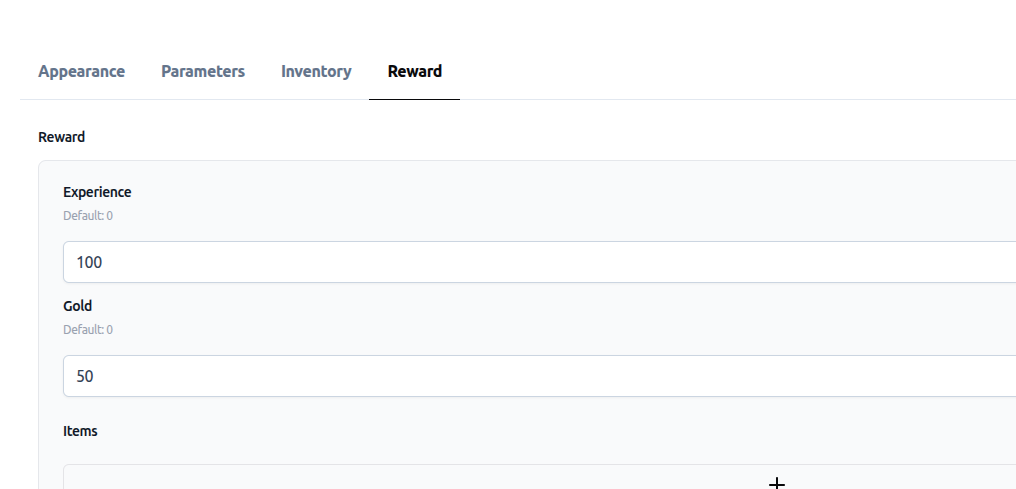Click empty tab bar space right of Reward
The height and width of the screenshot is (489, 1016).
pos(700,72)
